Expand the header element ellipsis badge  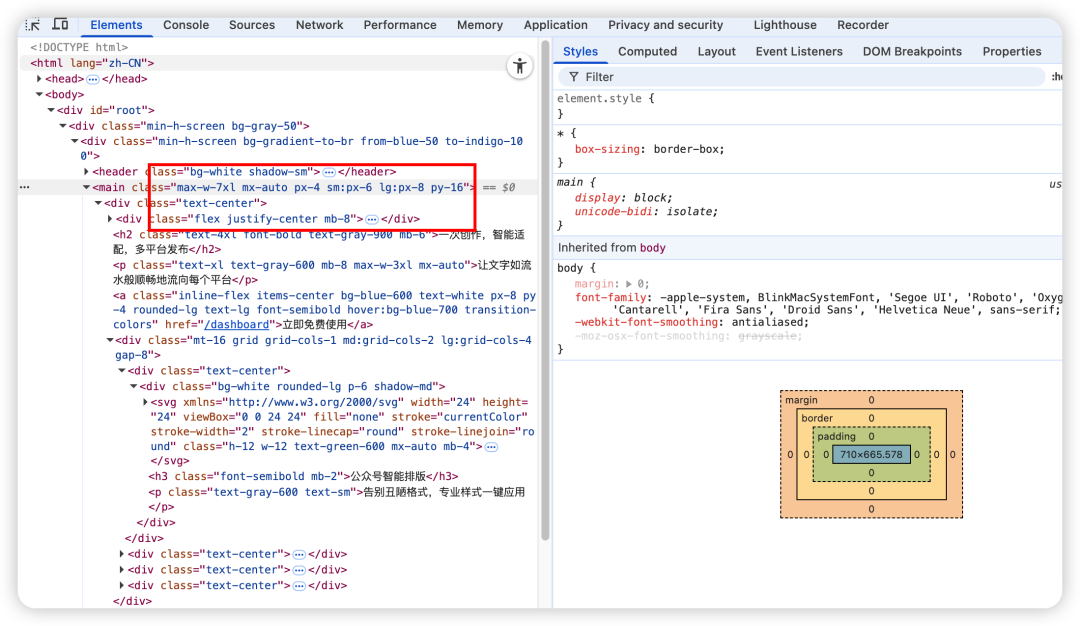pos(329,172)
